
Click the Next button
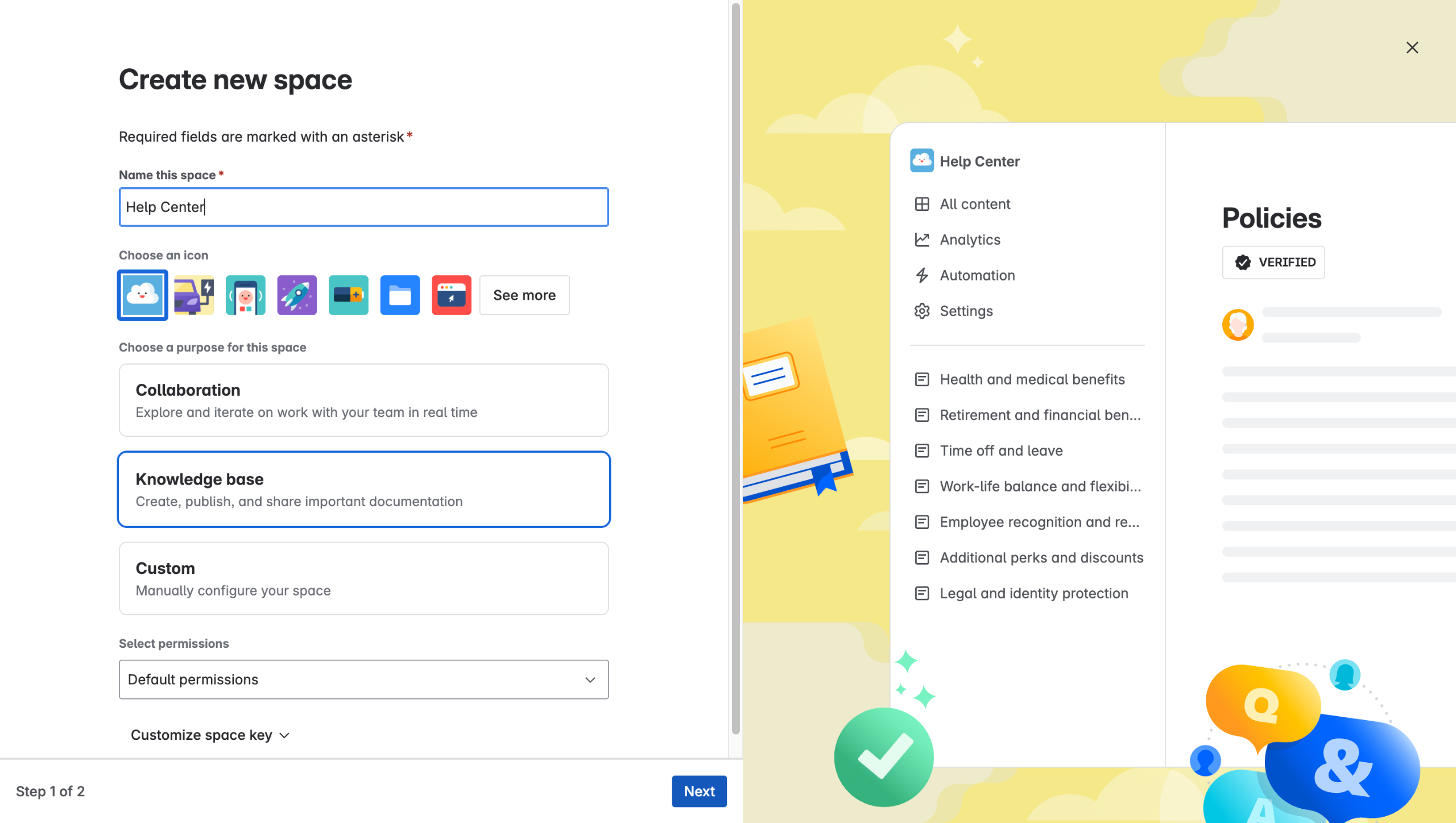pos(699,791)
